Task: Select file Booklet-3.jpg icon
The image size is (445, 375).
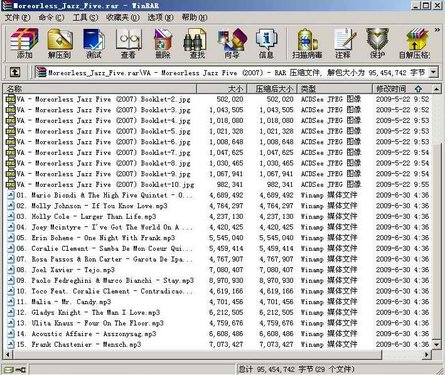Action: pos(11,110)
